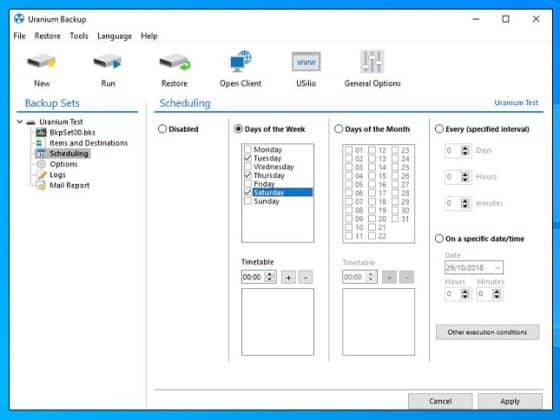Uncheck the Thursday checkbox
The image size is (560, 420).
248,175
